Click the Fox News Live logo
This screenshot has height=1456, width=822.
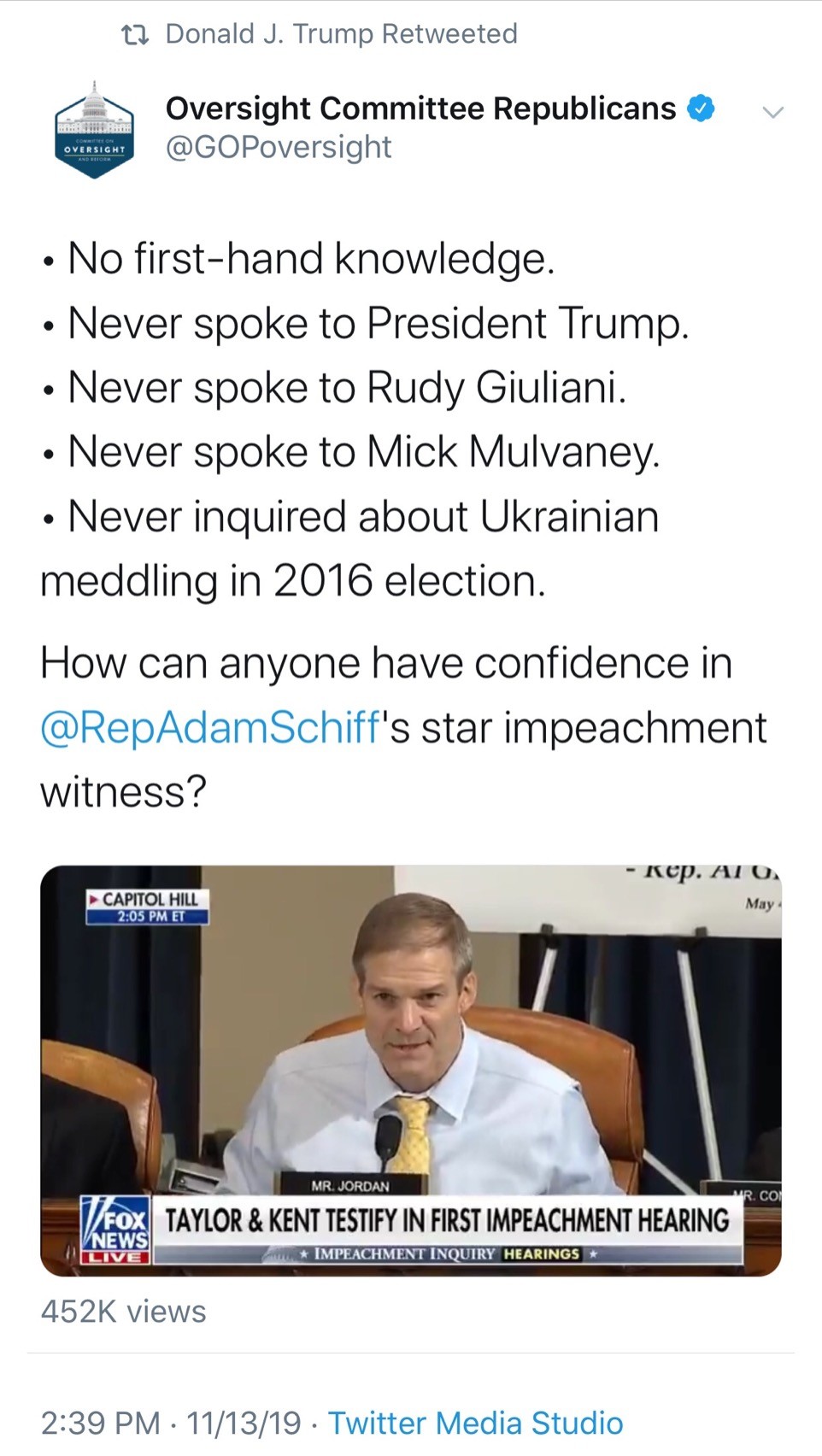(115, 1230)
